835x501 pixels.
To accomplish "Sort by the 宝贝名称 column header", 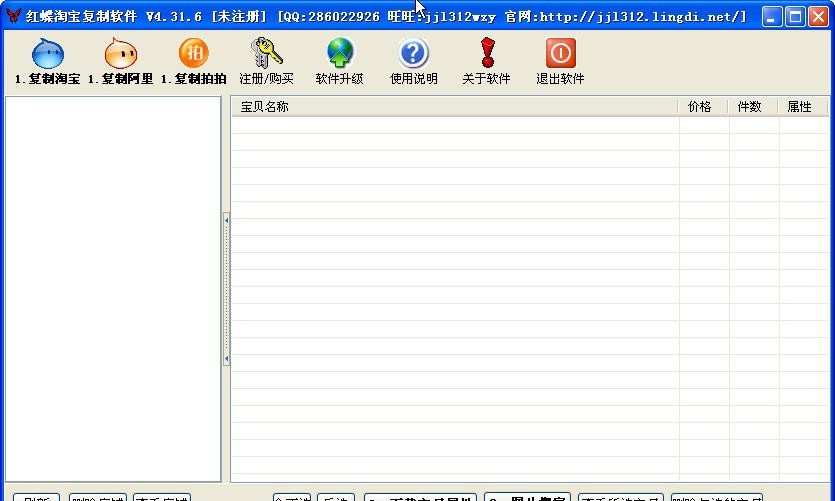I will pyautogui.click(x=455, y=107).
